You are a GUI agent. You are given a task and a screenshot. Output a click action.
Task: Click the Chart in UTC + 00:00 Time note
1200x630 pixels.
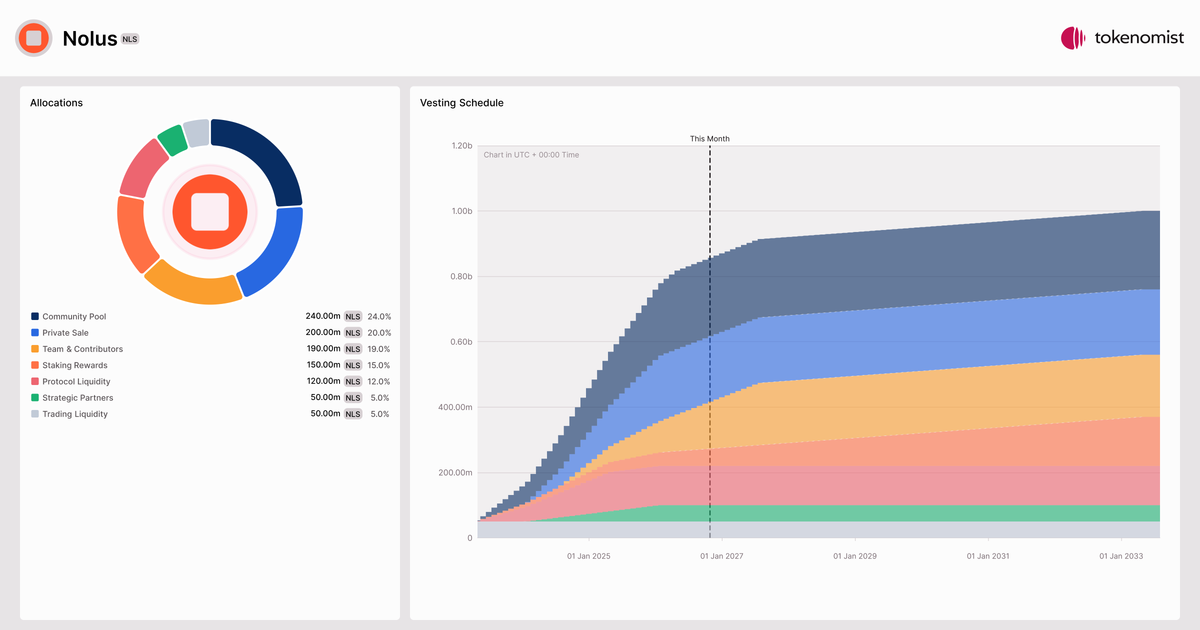pyautogui.click(x=531, y=155)
